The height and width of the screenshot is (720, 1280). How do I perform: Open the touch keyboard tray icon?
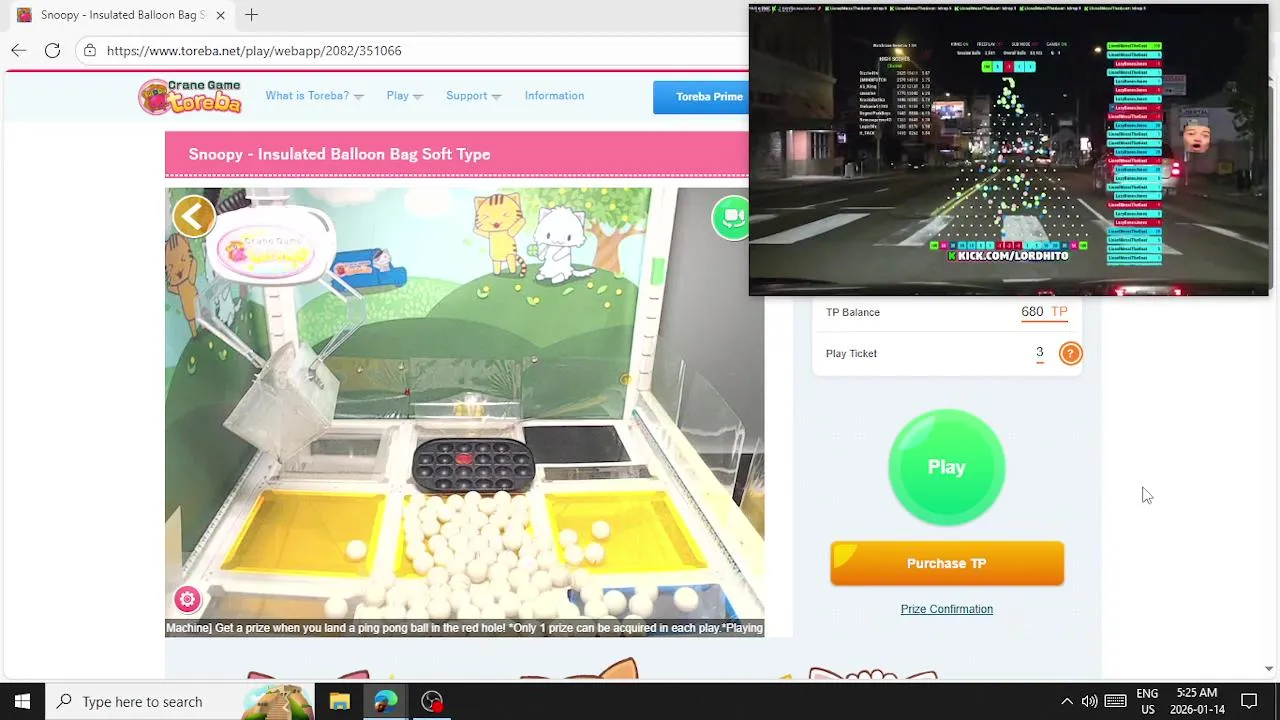pos(1116,701)
